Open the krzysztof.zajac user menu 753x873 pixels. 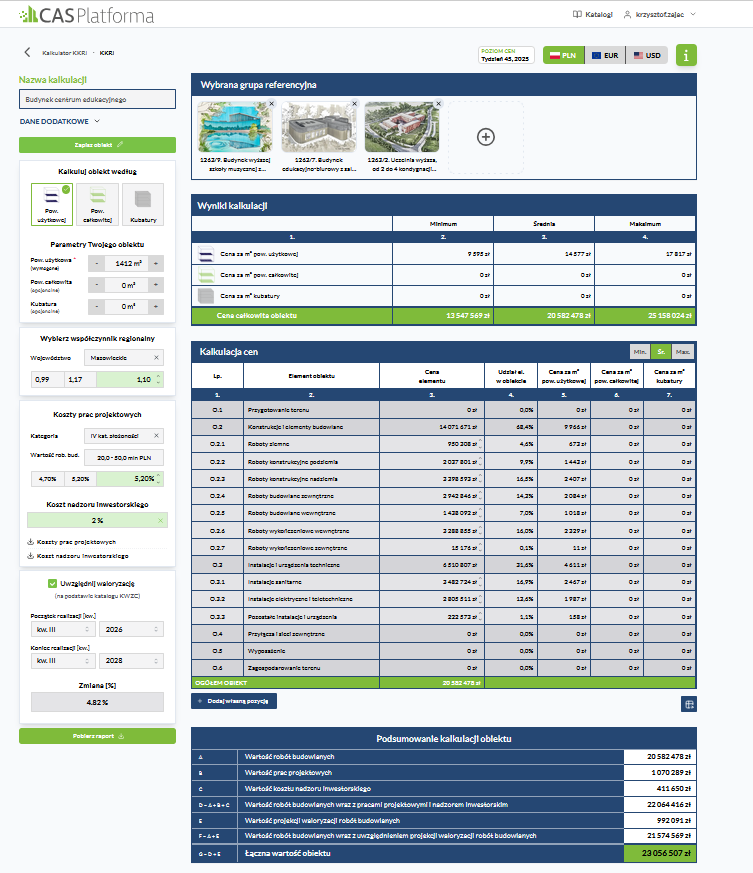click(659, 15)
